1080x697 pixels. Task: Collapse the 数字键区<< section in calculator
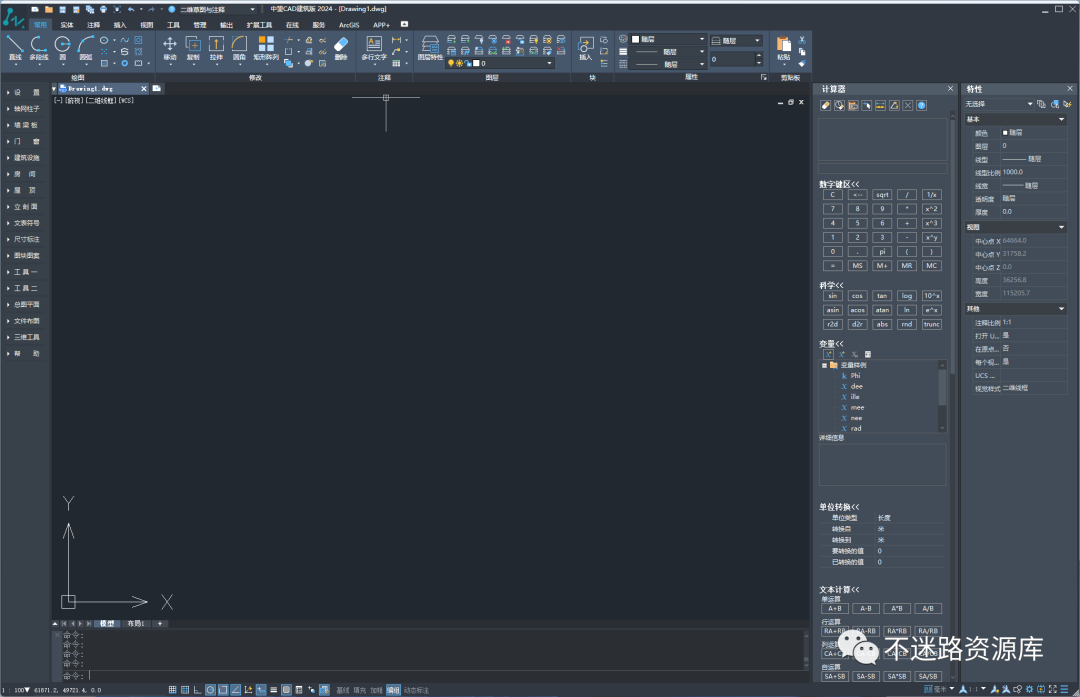tap(839, 184)
